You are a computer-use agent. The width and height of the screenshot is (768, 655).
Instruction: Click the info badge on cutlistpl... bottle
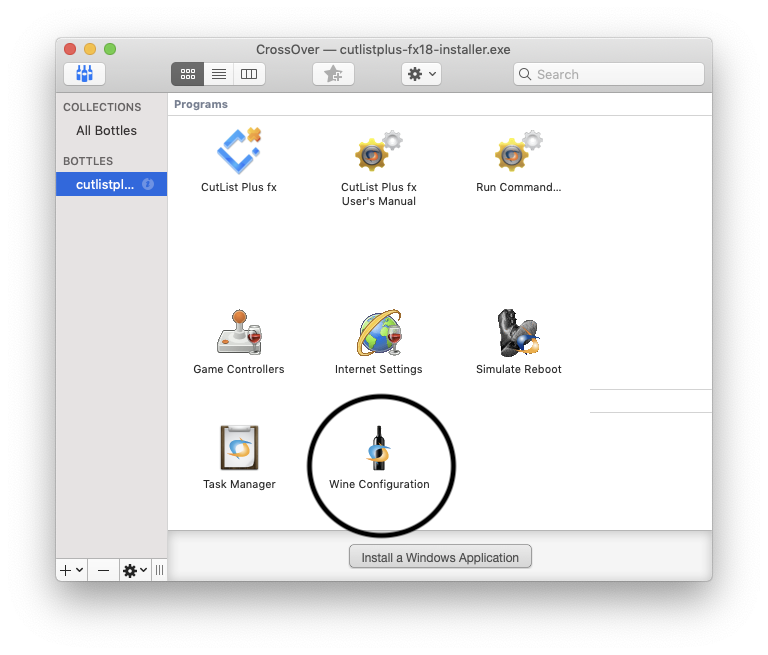(x=148, y=184)
